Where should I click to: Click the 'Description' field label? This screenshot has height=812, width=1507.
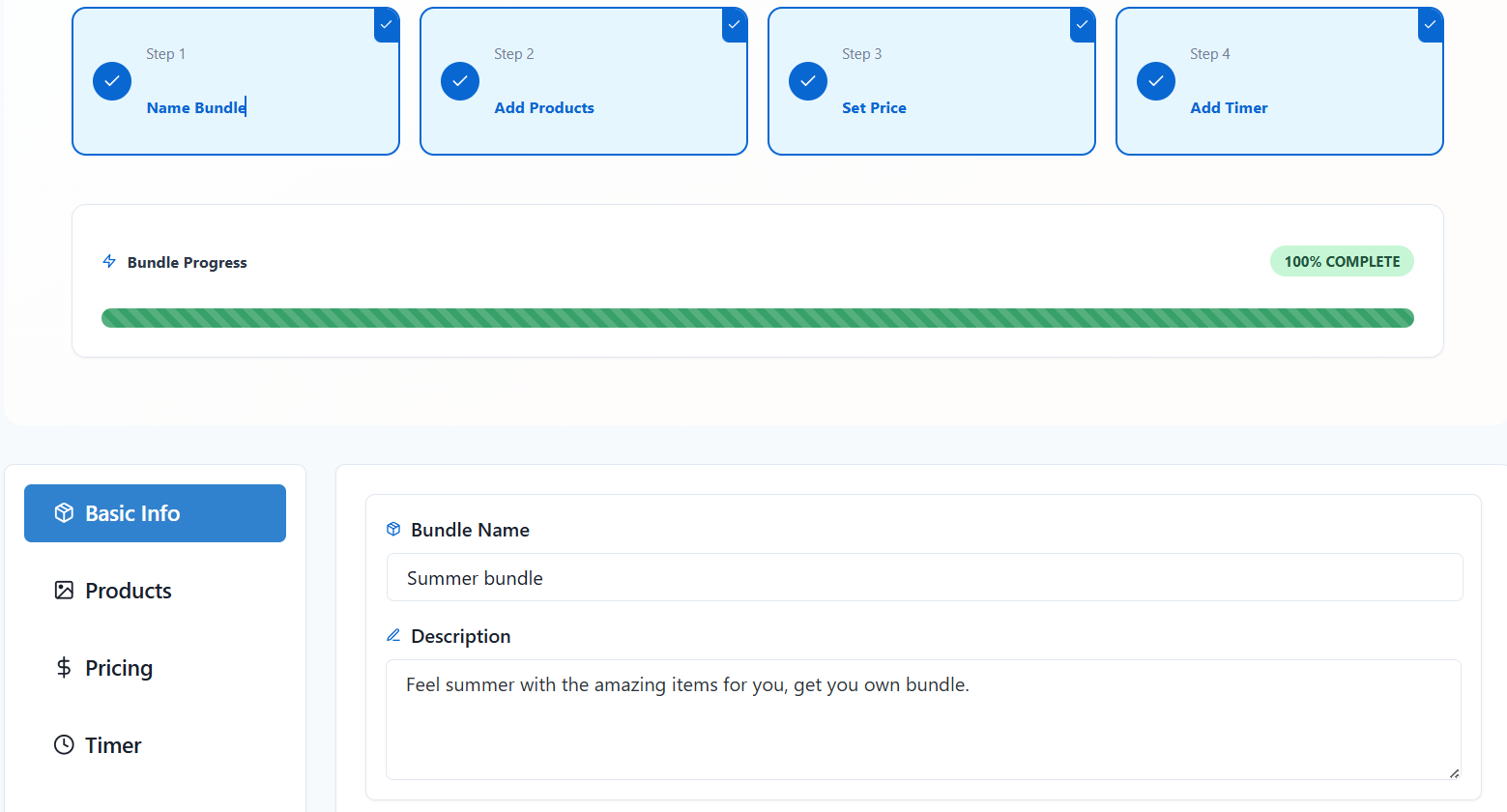click(460, 636)
